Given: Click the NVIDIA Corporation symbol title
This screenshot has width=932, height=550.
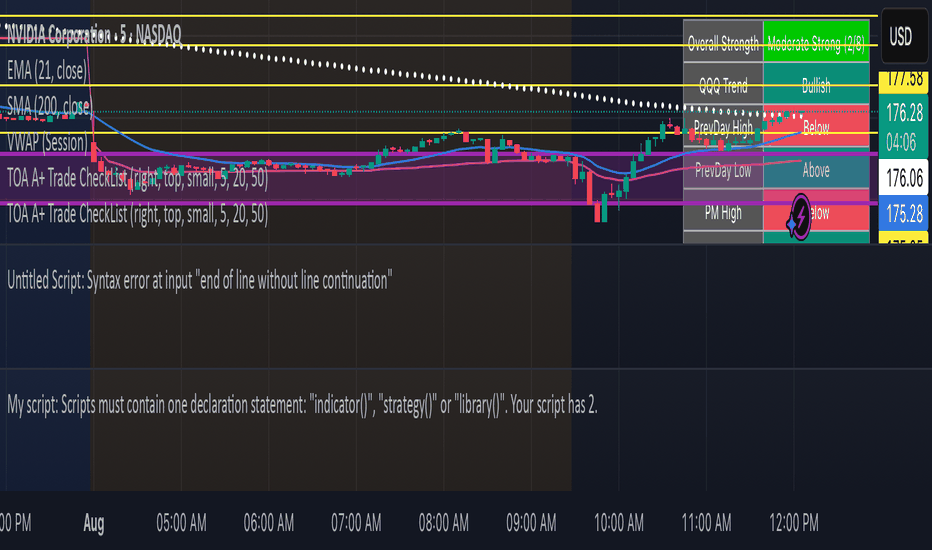Looking at the screenshot, I should (93, 34).
